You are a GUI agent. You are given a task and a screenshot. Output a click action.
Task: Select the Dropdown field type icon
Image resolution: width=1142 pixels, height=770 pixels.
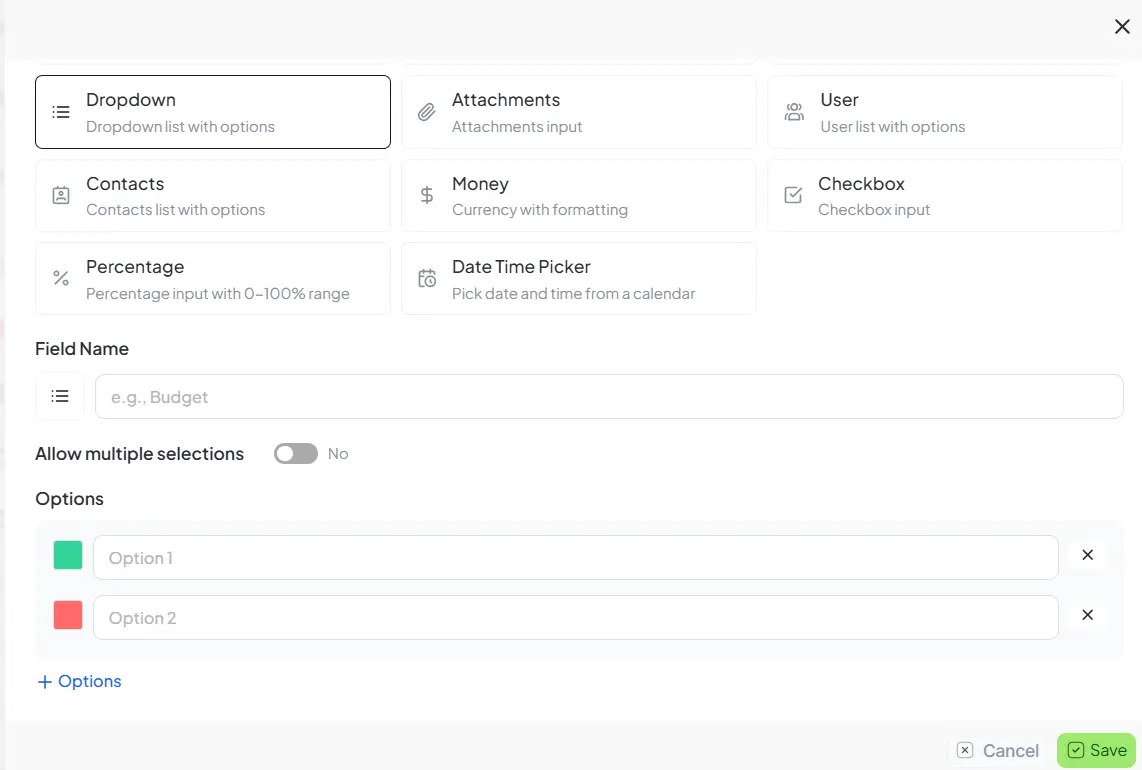pyautogui.click(x=60, y=111)
